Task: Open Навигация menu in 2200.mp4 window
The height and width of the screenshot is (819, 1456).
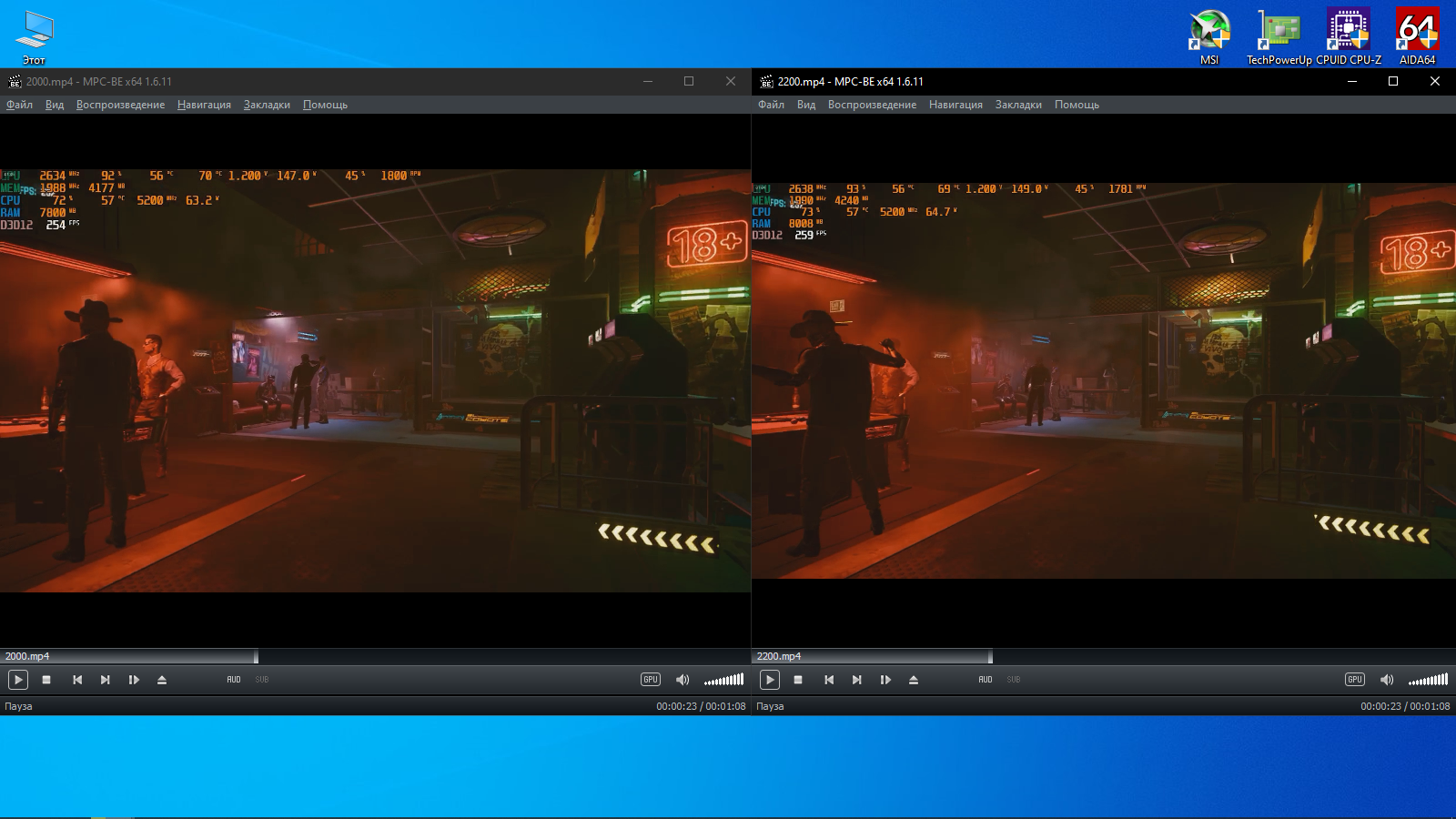Action: pos(955,105)
